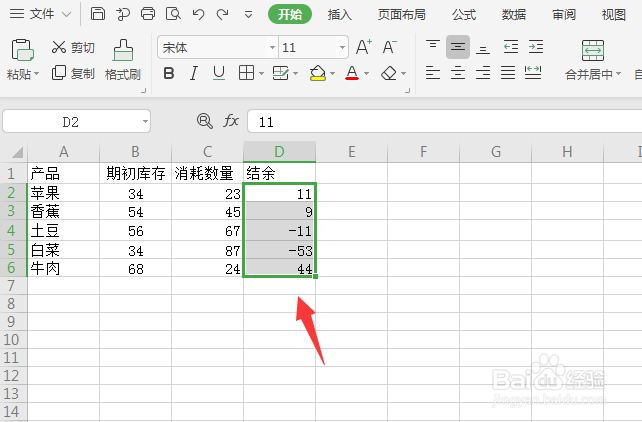Viewport: 642px width, 422px height.
Task: Decrease indent icon
Action: coord(511,47)
